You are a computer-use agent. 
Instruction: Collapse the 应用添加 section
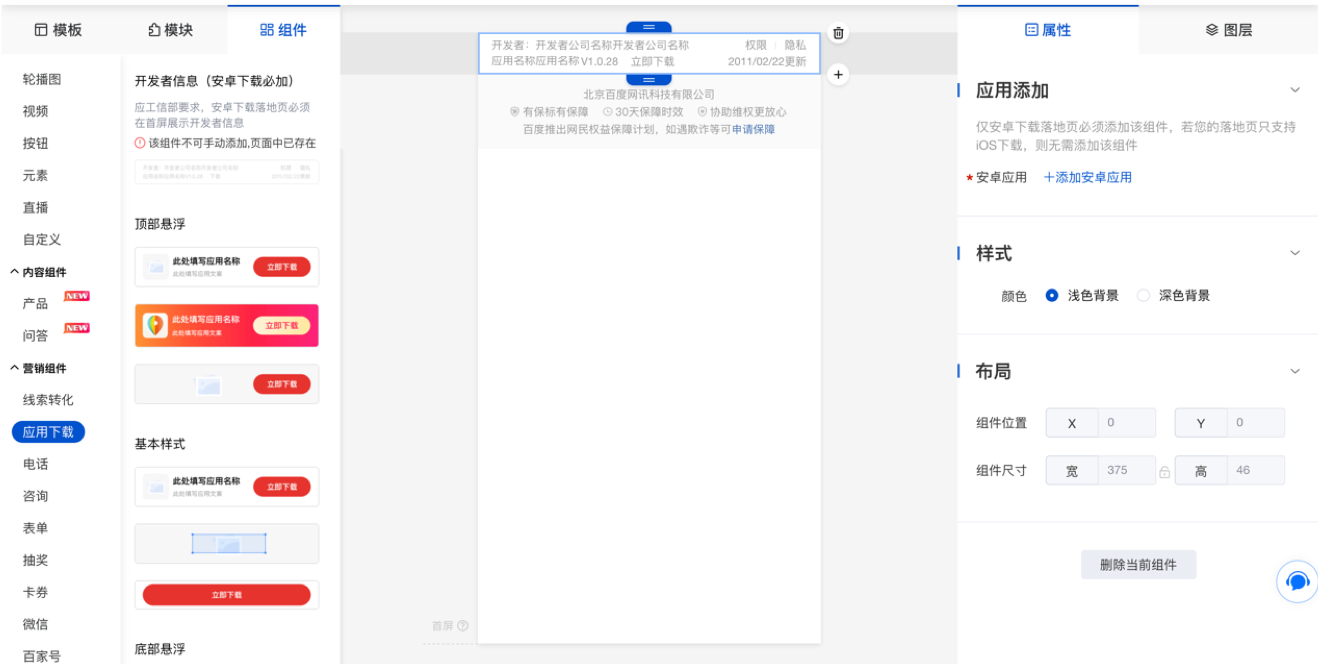point(1295,90)
